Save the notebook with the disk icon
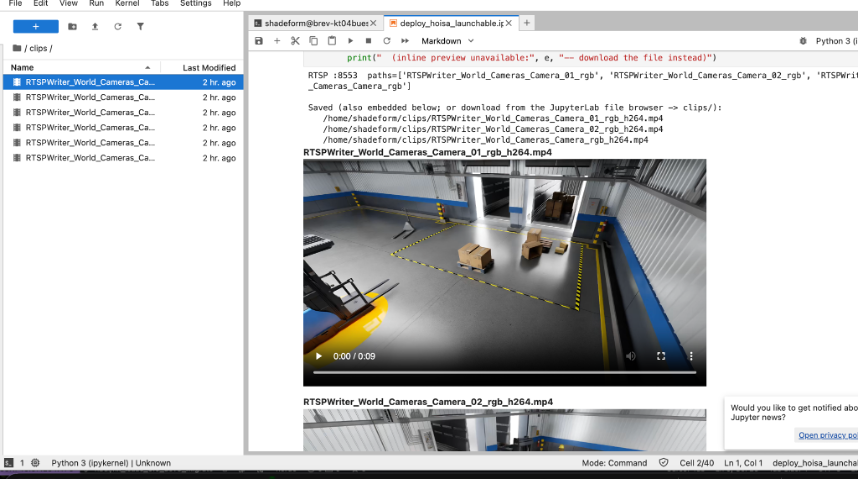This screenshot has width=858, height=480. (x=259, y=41)
